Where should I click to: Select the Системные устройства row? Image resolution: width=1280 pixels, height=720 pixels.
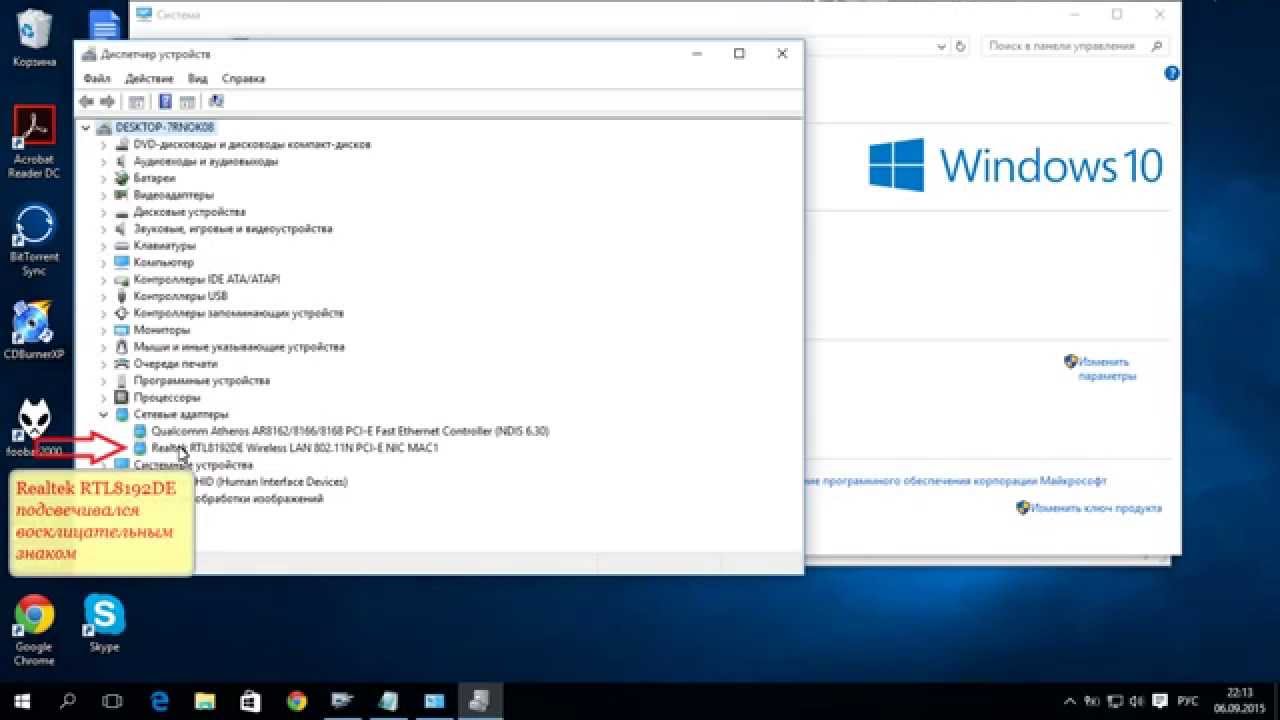click(193, 465)
